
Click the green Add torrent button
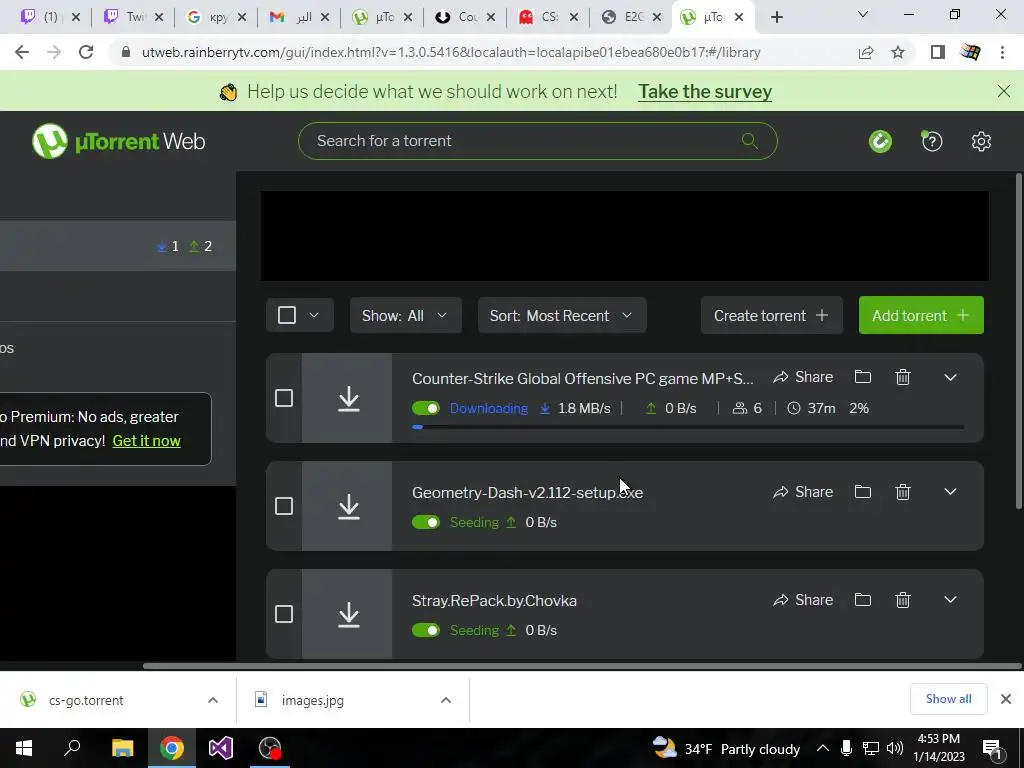(x=921, y=315)
